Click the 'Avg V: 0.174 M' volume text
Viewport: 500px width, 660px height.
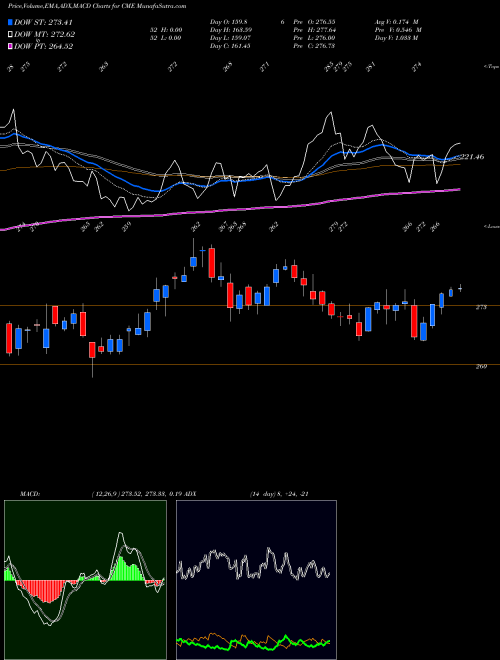coord(396,21)
